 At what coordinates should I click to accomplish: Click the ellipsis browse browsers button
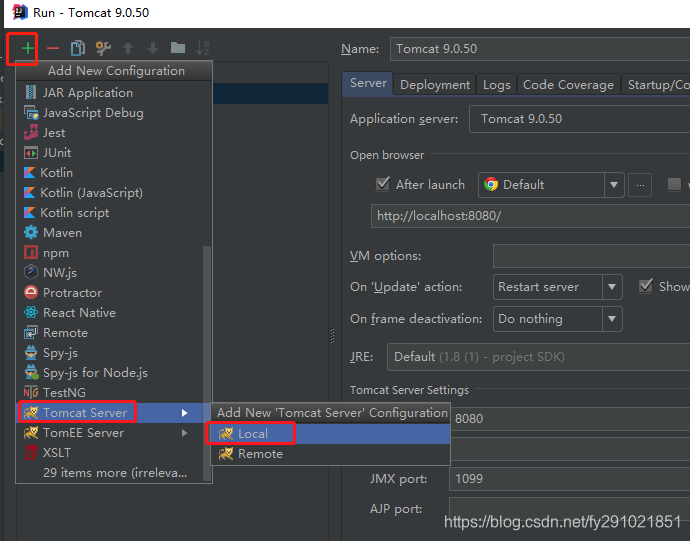[640, 185]
